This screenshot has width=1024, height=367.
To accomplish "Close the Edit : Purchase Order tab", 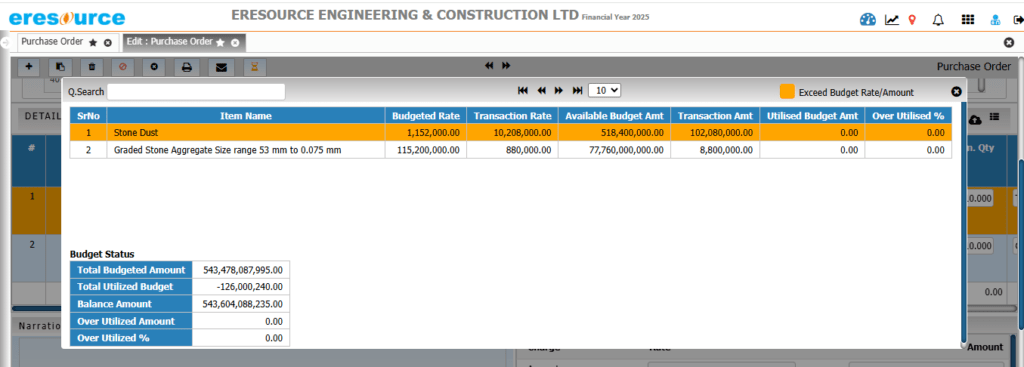I will [235, 42].
